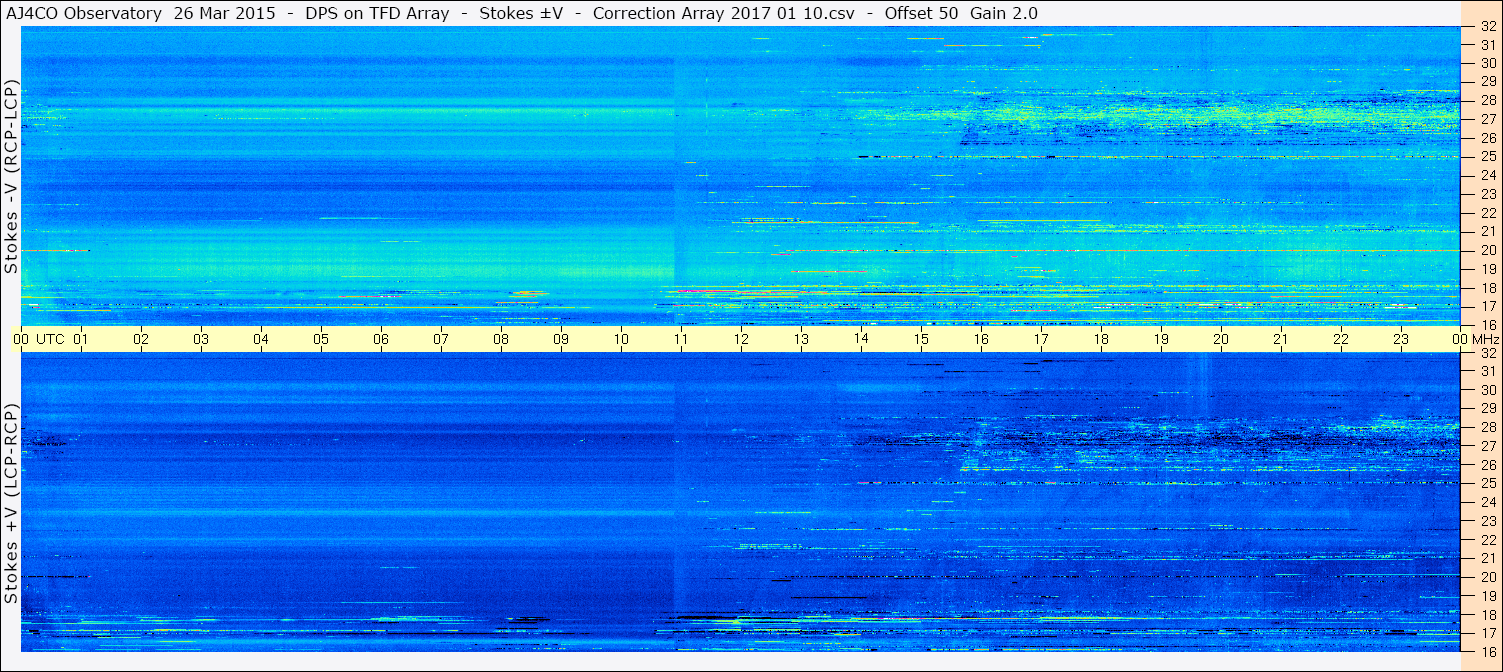Click the 16 hour tick on time axis
The width and height of the screenshot is (1503, 672).
pyautogui.click(x=981, y=339)
